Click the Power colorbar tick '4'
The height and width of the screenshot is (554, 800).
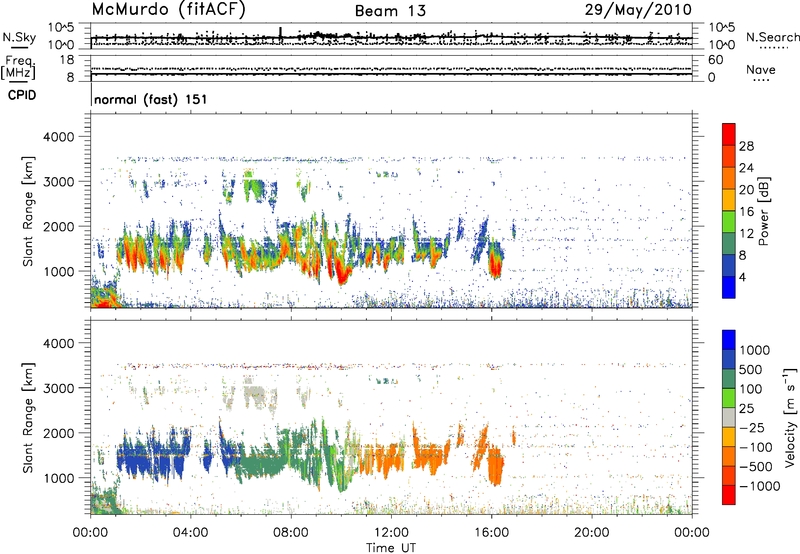pos(742,278)
